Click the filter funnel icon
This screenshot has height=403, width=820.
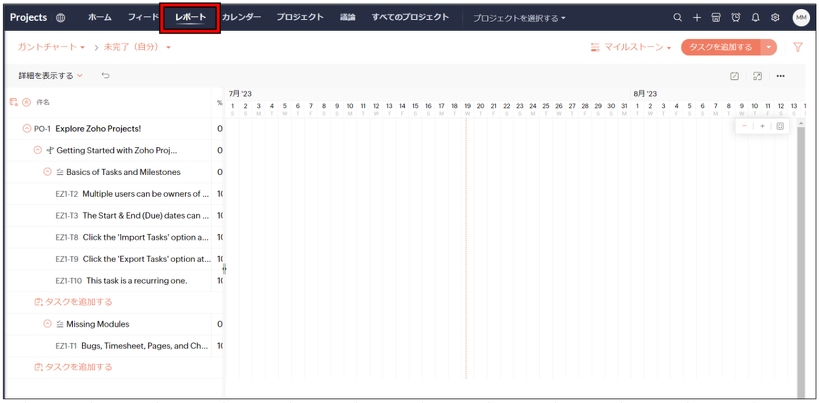coord(797,47)
